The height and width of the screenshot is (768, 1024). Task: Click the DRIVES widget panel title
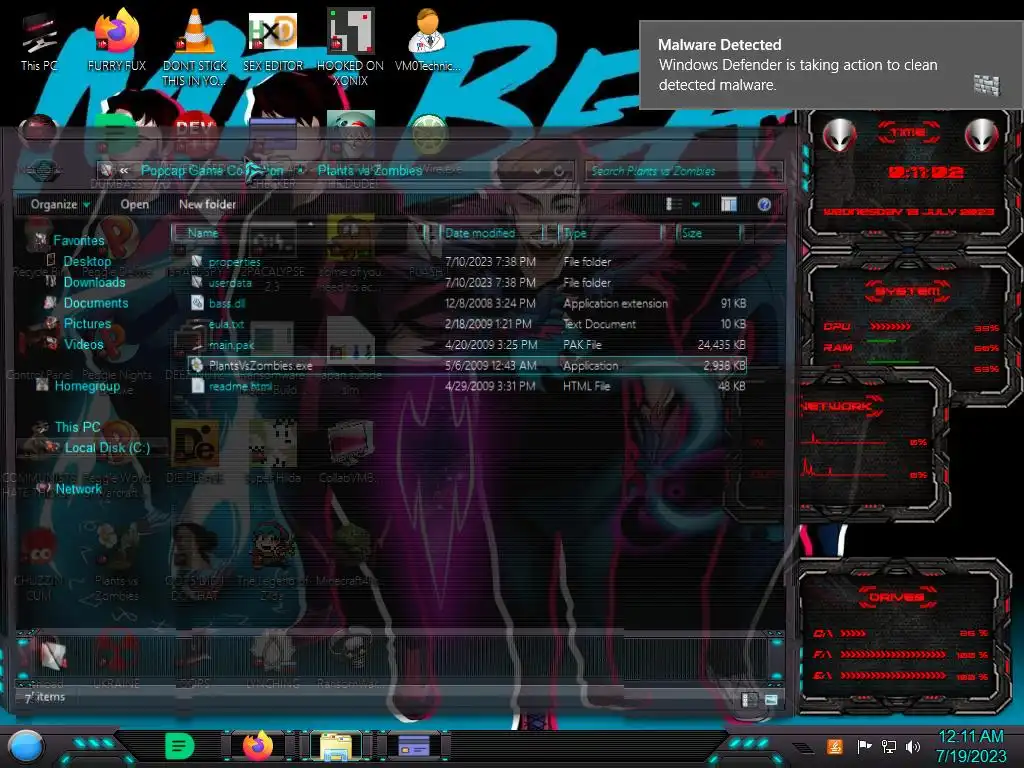tap(897, 597)
